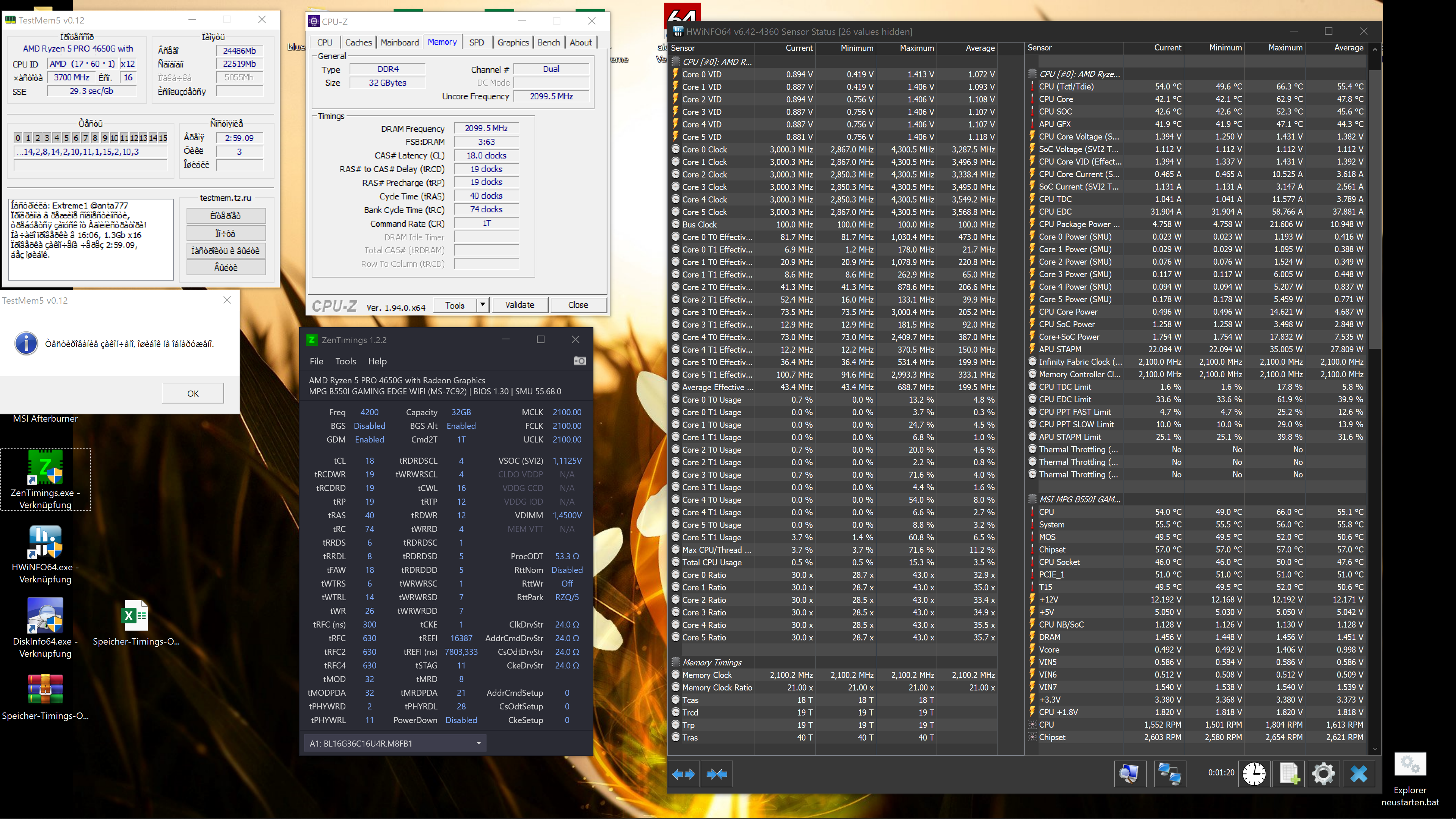The width and height of the screenshot is (1456, 819).
Task: Click the collapse columns arrows icon in HWiNFO
Action: pyautogui.click(x=717, y=774)
